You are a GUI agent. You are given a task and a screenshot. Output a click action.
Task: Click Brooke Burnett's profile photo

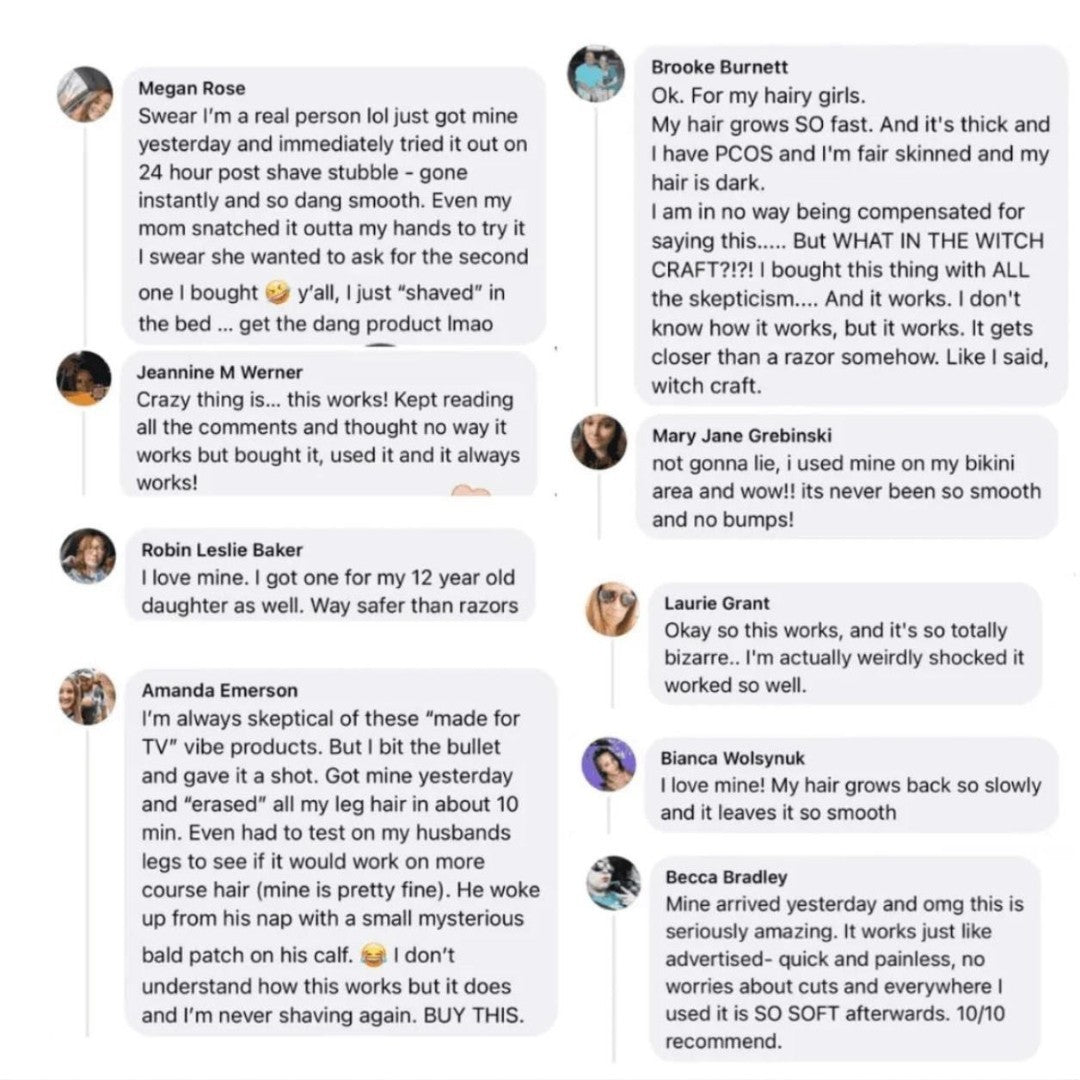pos(596,73)
